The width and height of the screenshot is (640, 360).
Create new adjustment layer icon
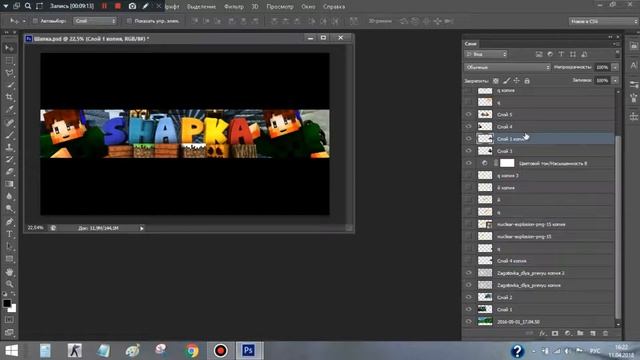click(x=567, y=333)
